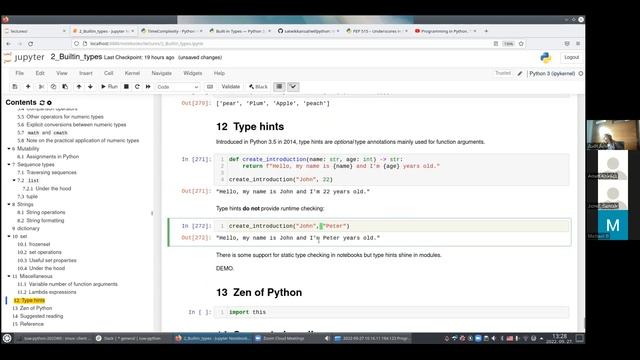Click the Jupyter logo
The image size is (640, 360).
24,58
